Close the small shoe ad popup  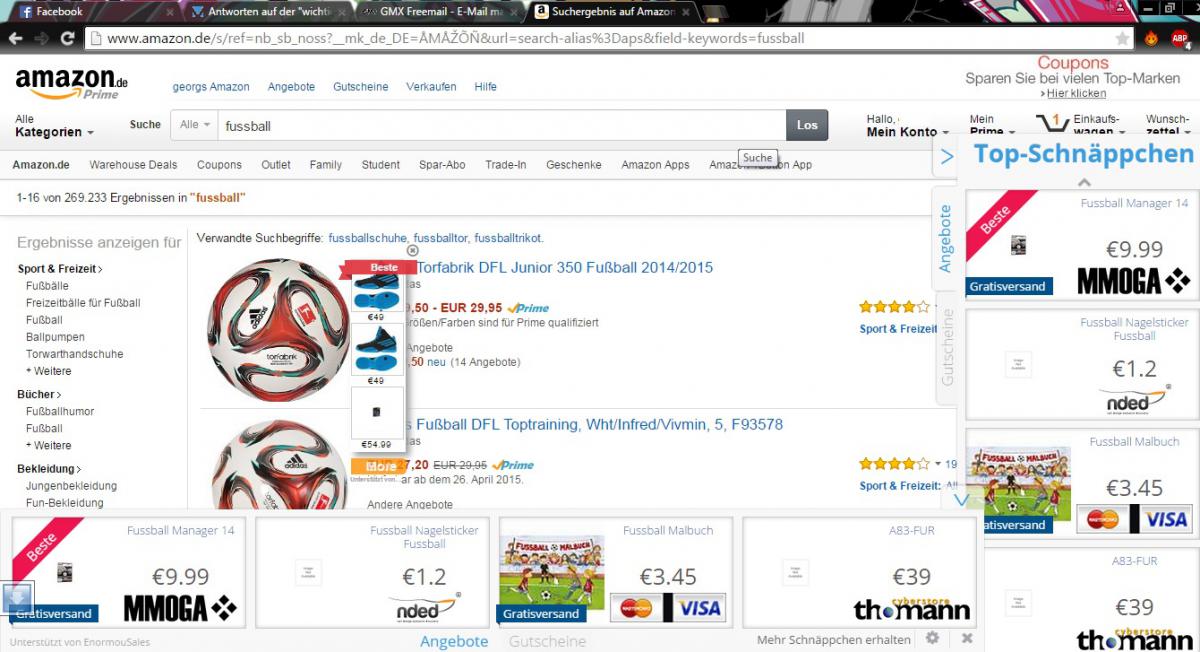tap(412, 251)
